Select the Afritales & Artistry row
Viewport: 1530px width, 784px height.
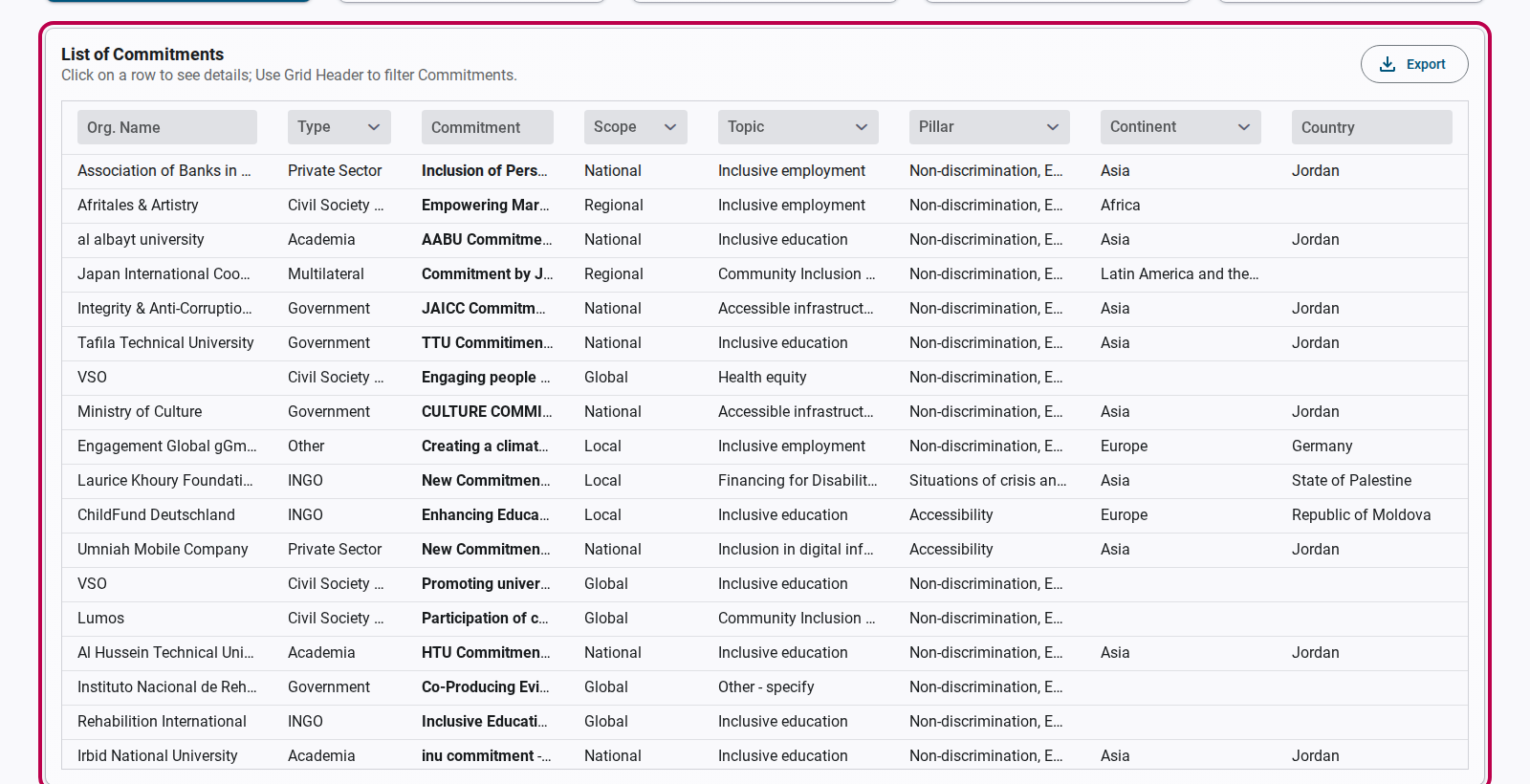[x=765, y=206]
